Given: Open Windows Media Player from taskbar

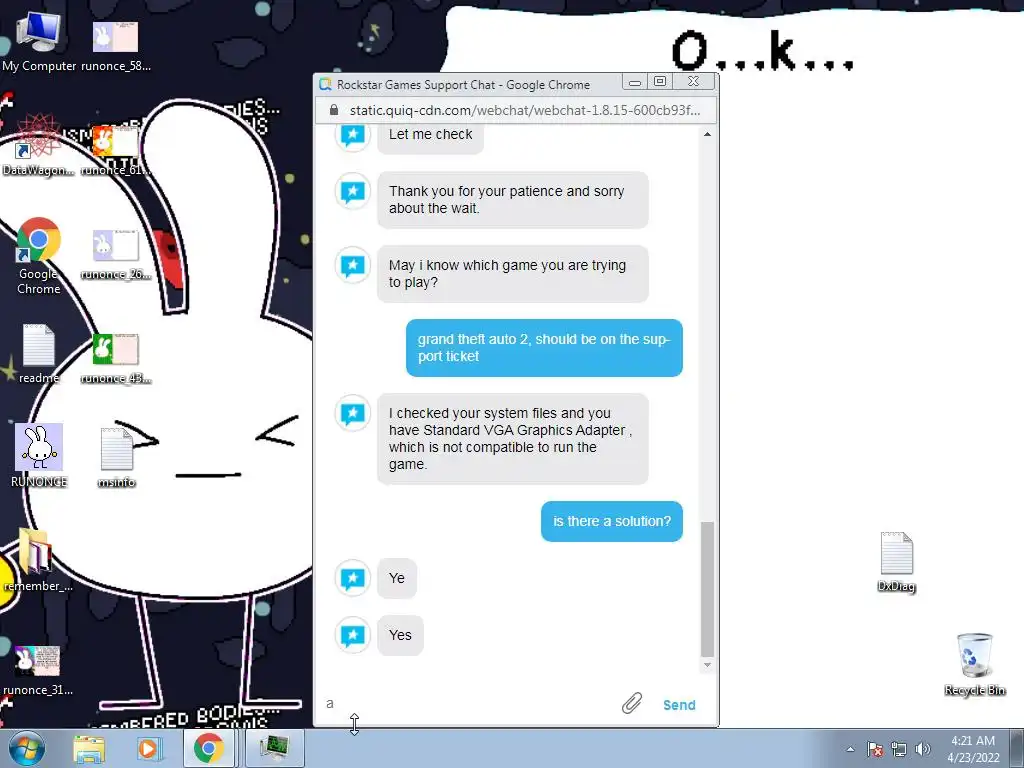Looking at the screenshot, I should click(x=148, y=748).
